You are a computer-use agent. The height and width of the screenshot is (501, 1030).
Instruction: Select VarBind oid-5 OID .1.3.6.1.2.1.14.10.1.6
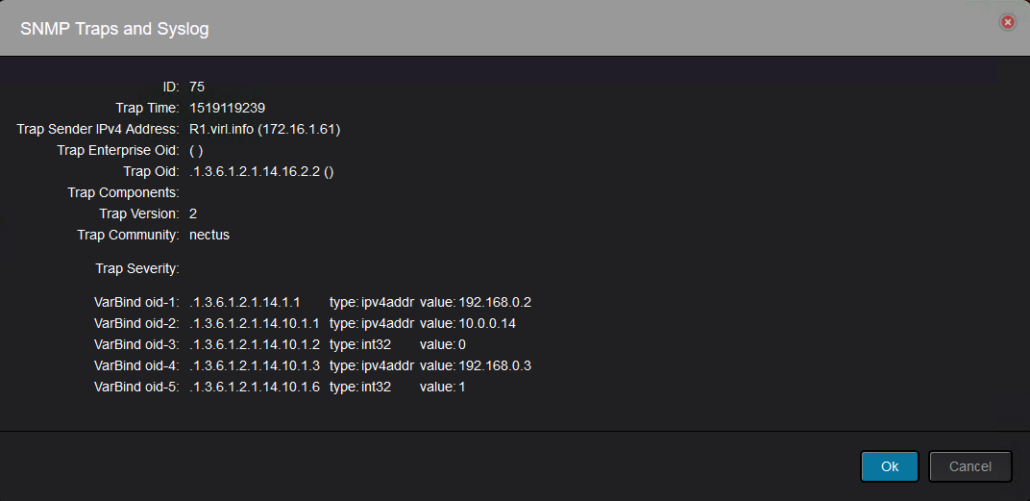(254, 387)
